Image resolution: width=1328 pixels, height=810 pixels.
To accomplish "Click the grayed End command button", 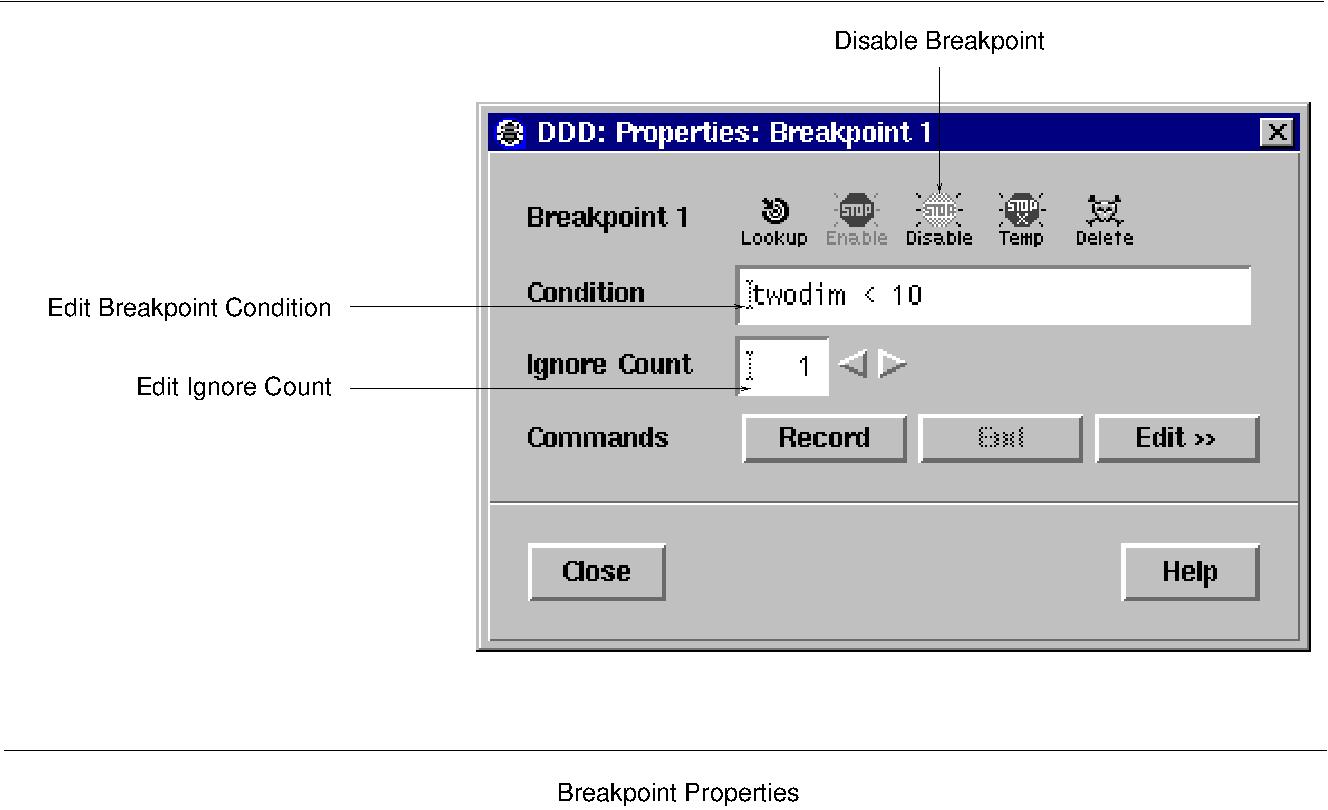I will tap(1000, 437).
